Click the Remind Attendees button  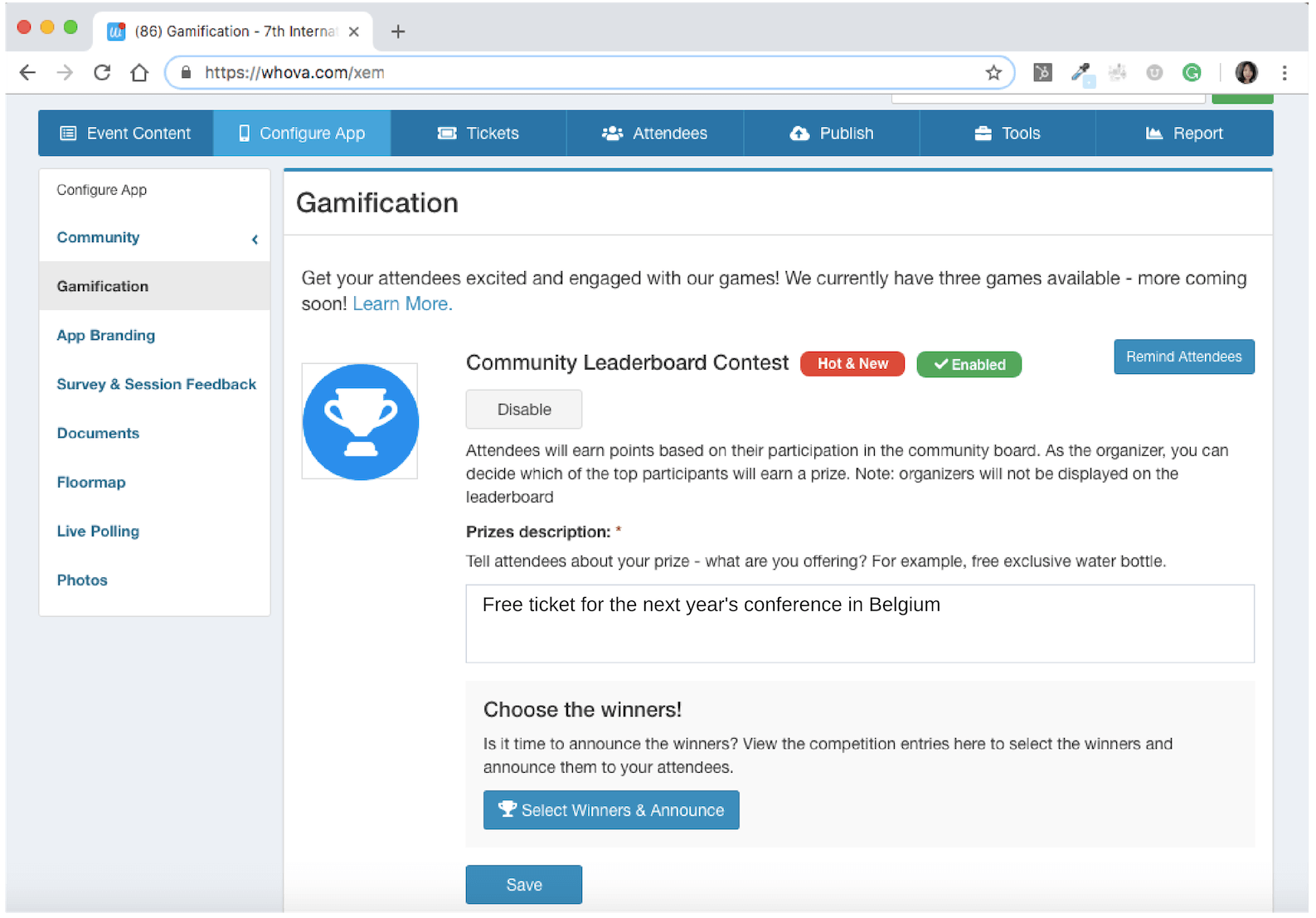pyautogui.click(x=1183, y=357)
